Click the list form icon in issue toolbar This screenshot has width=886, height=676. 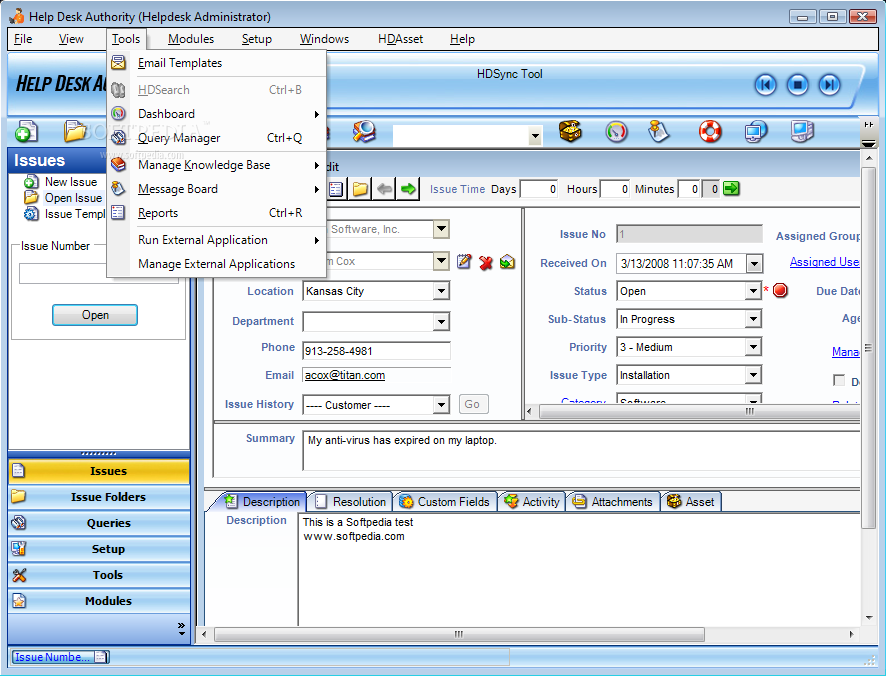pyautogui.click(x=336, y=189)
